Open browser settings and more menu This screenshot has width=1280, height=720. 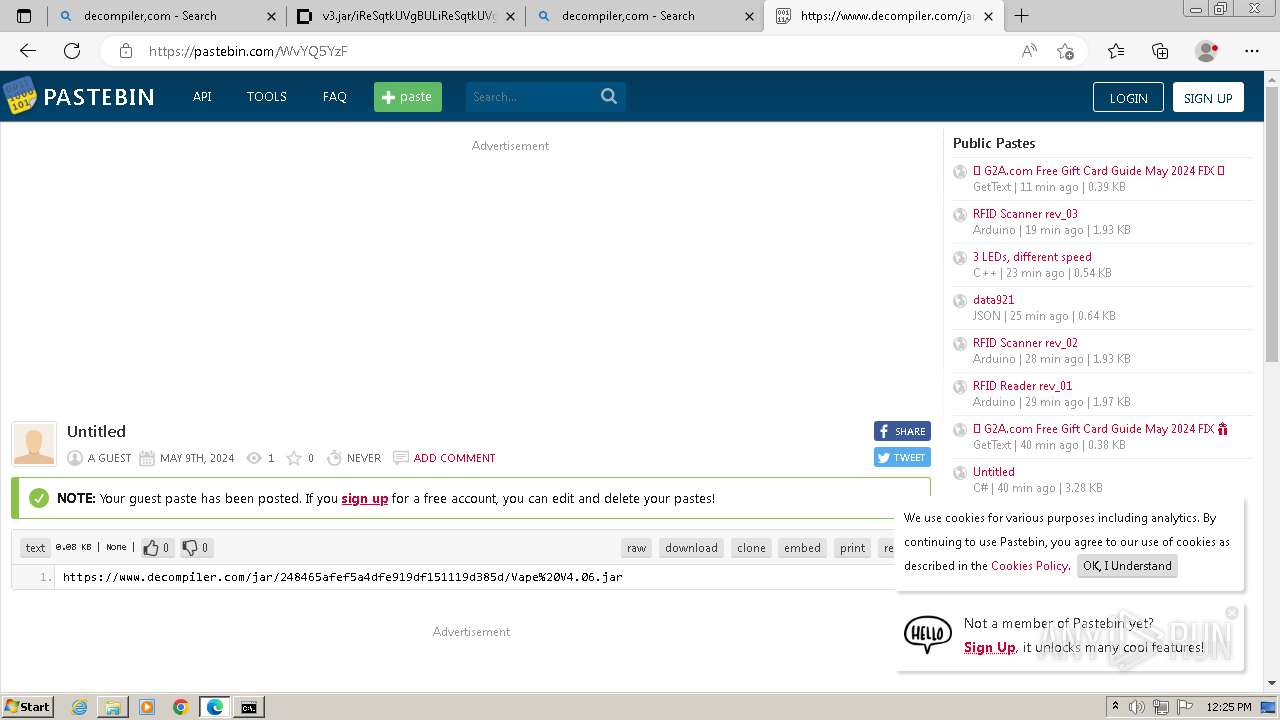tap(1252, 51)
